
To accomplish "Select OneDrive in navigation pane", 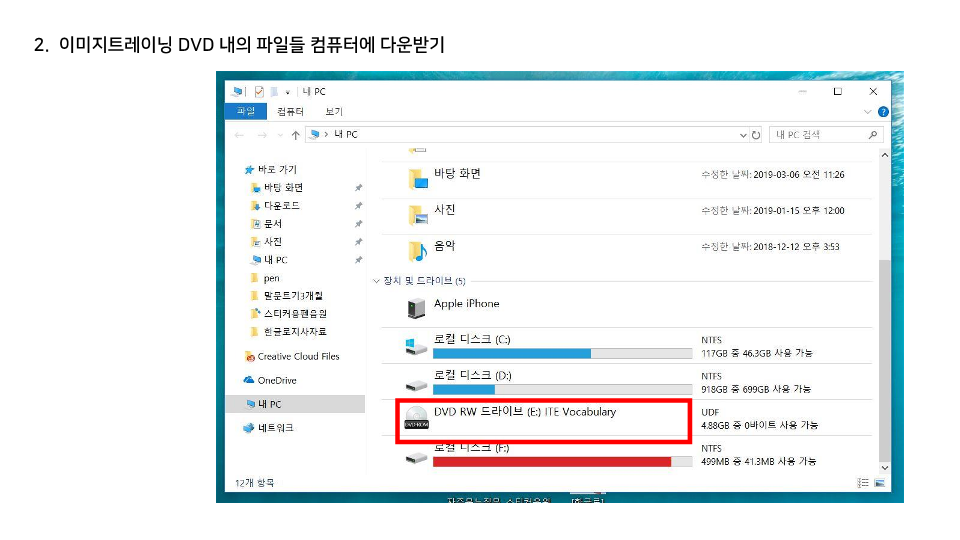I will [x=277, y=380].
